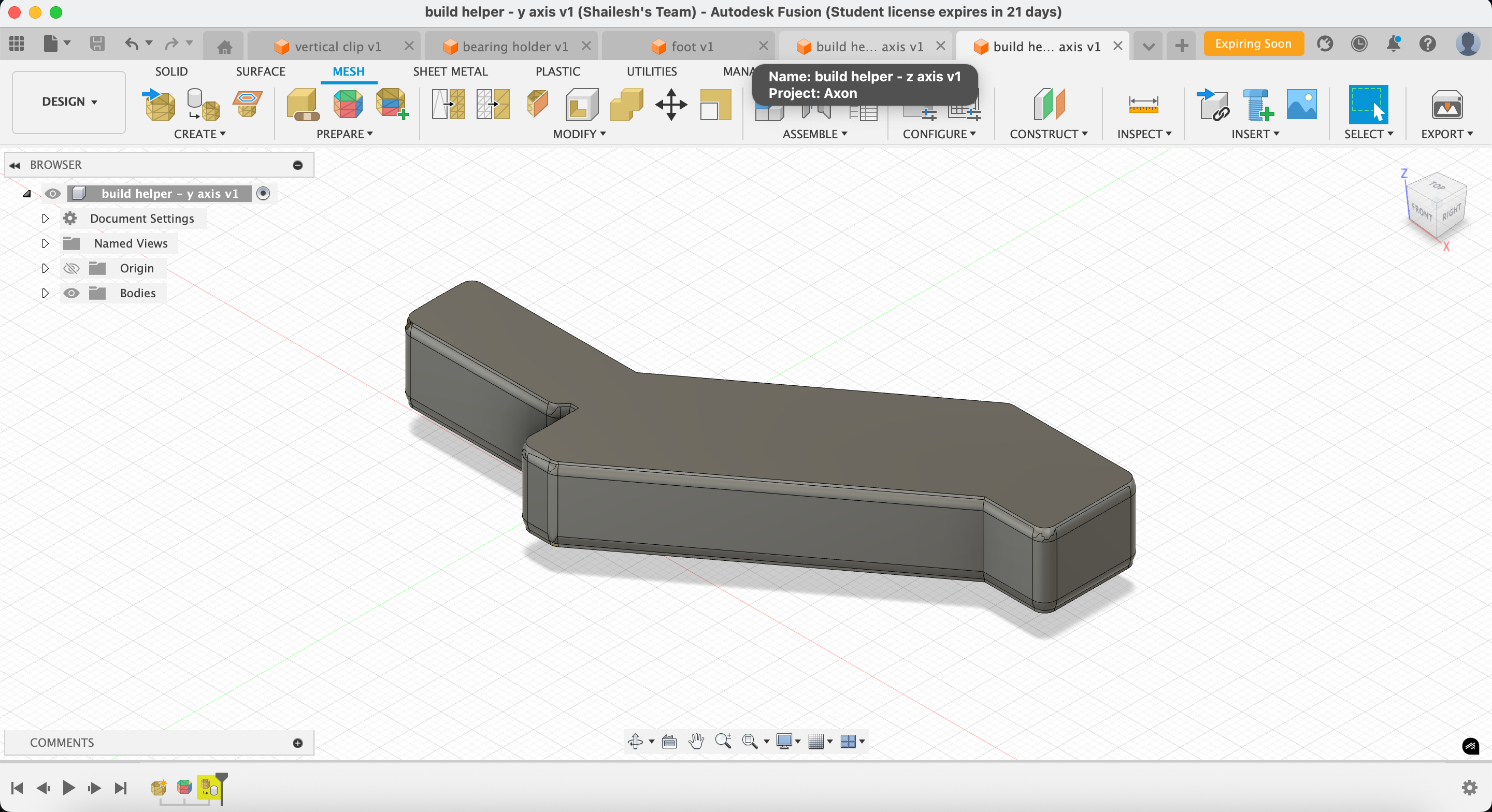Toggle visibility eye of build helper component
The image size is (1492, 812).
[53, 194]
